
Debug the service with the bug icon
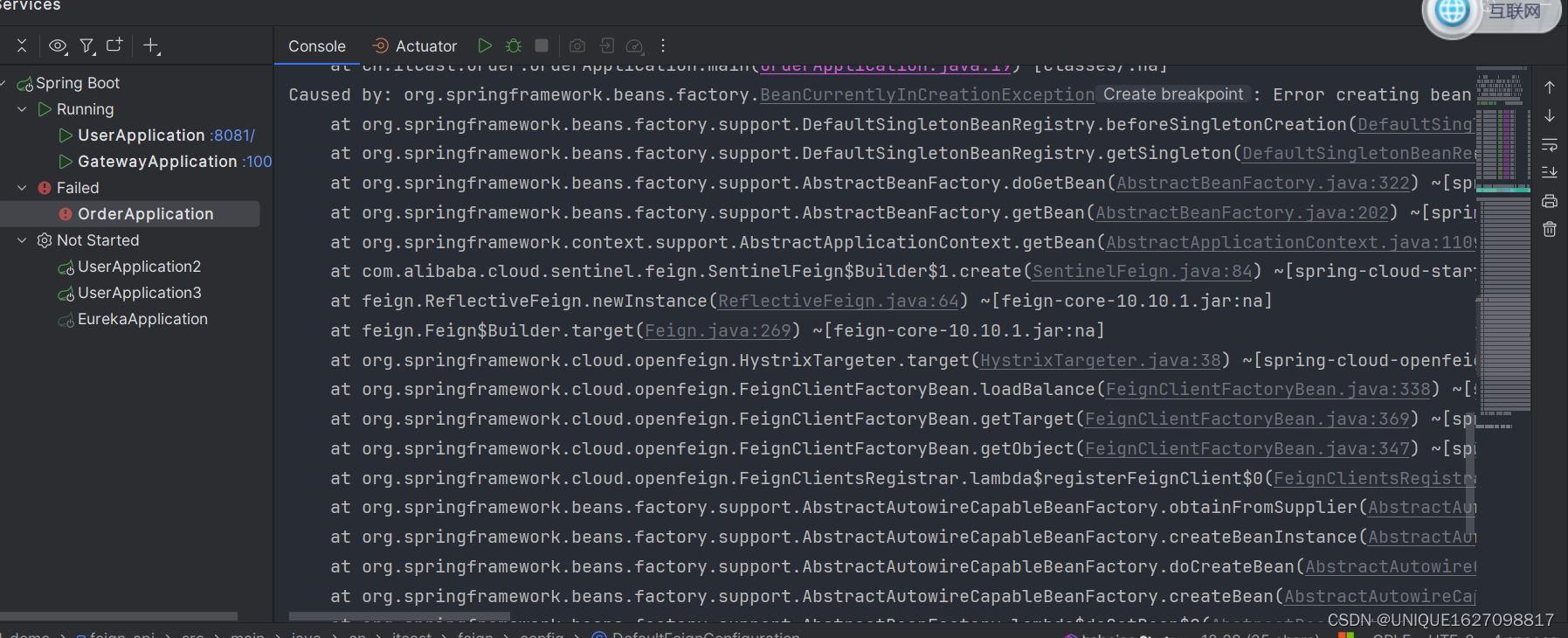click(x=514, y=45)
